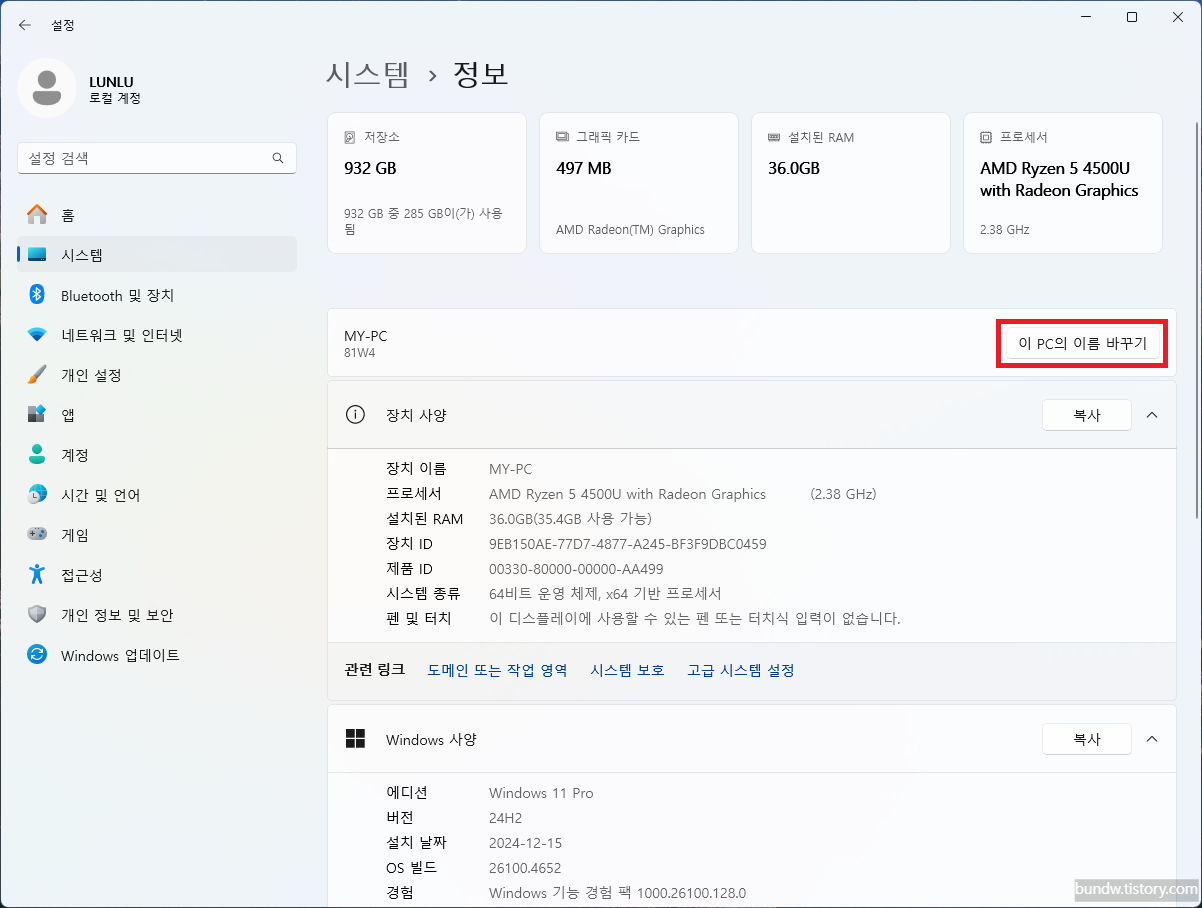Open the 그래픽 카드 497 MB card
This screenshot has width=1202, height=908.
click(639, 183)
